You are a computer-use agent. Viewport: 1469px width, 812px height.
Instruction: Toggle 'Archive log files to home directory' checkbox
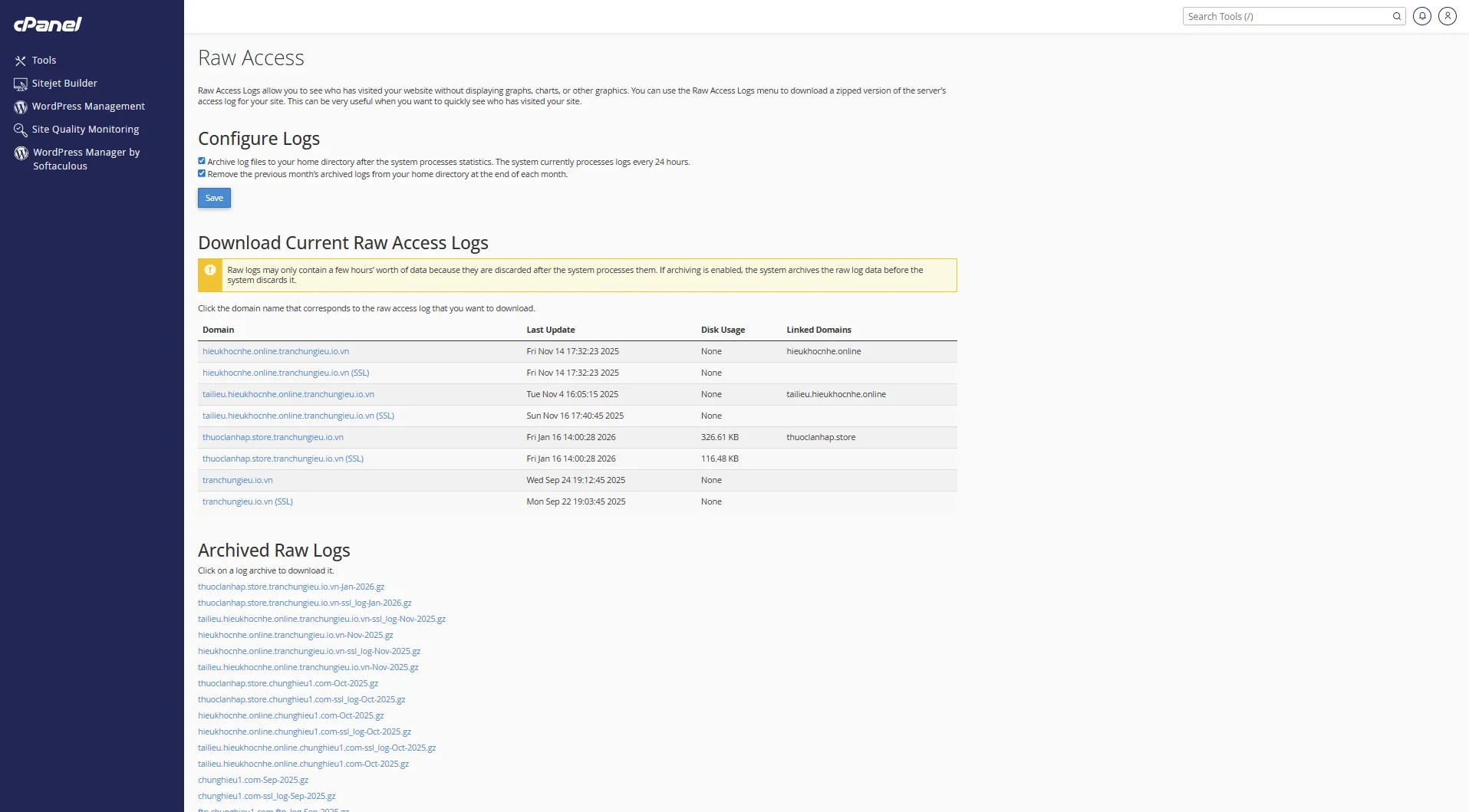tap(202, 161)
